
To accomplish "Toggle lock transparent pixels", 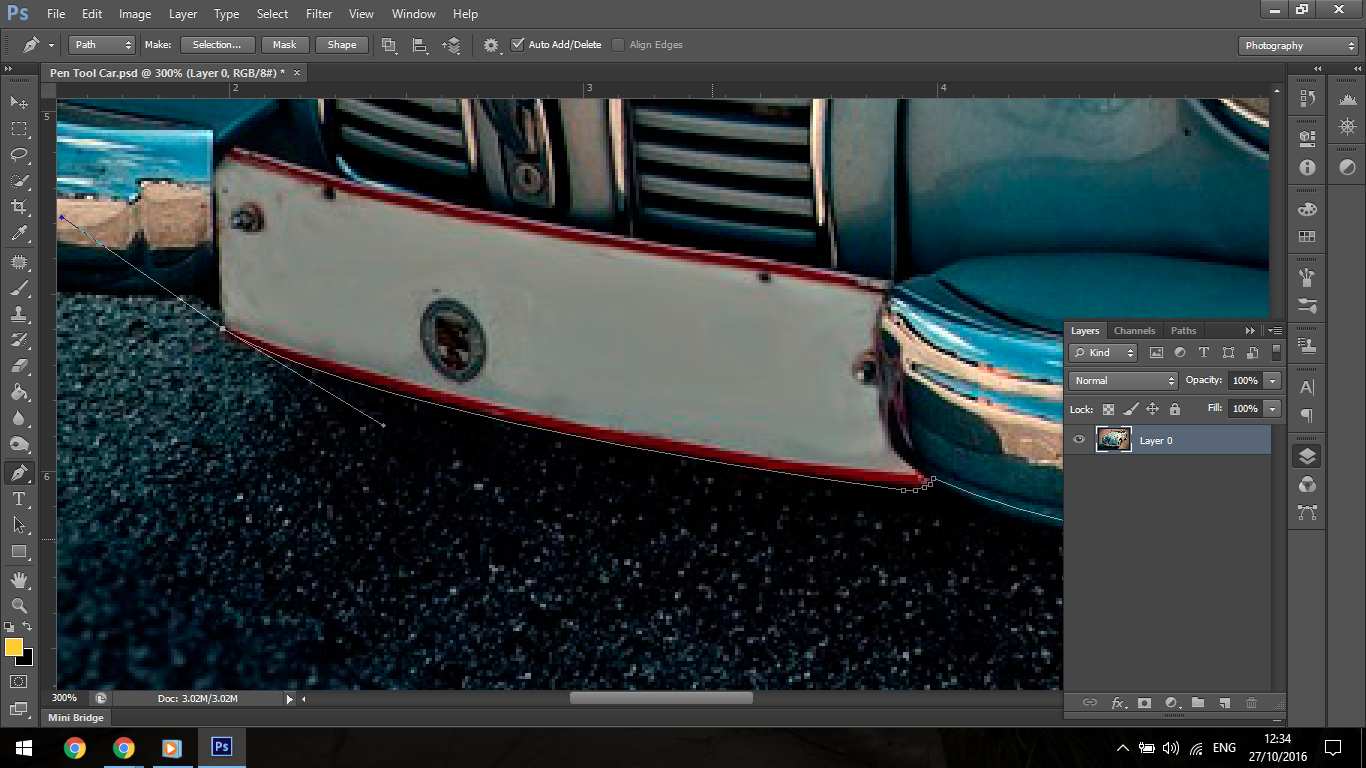I will tap(1108, 409).
